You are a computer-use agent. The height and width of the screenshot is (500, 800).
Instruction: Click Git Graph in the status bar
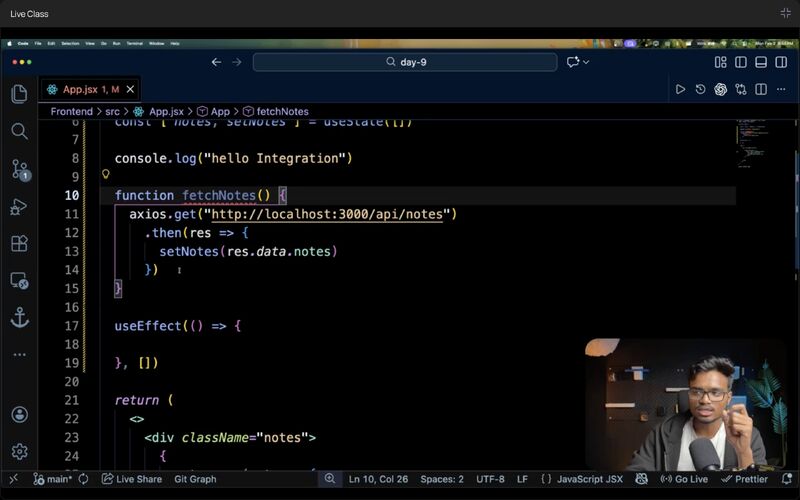(x=195, y=479)
